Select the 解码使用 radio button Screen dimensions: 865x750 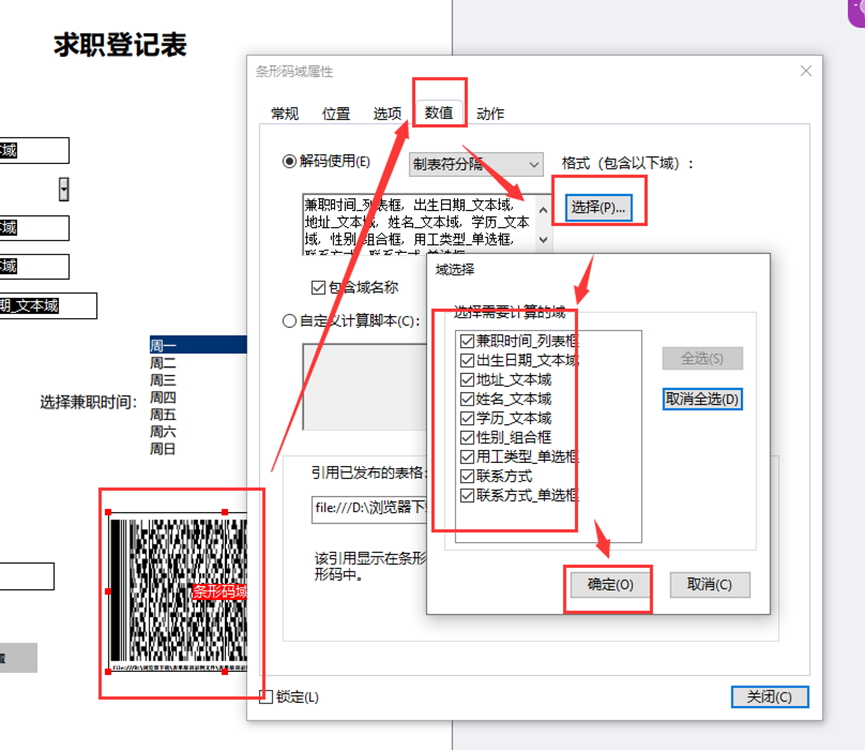point(291,161)
